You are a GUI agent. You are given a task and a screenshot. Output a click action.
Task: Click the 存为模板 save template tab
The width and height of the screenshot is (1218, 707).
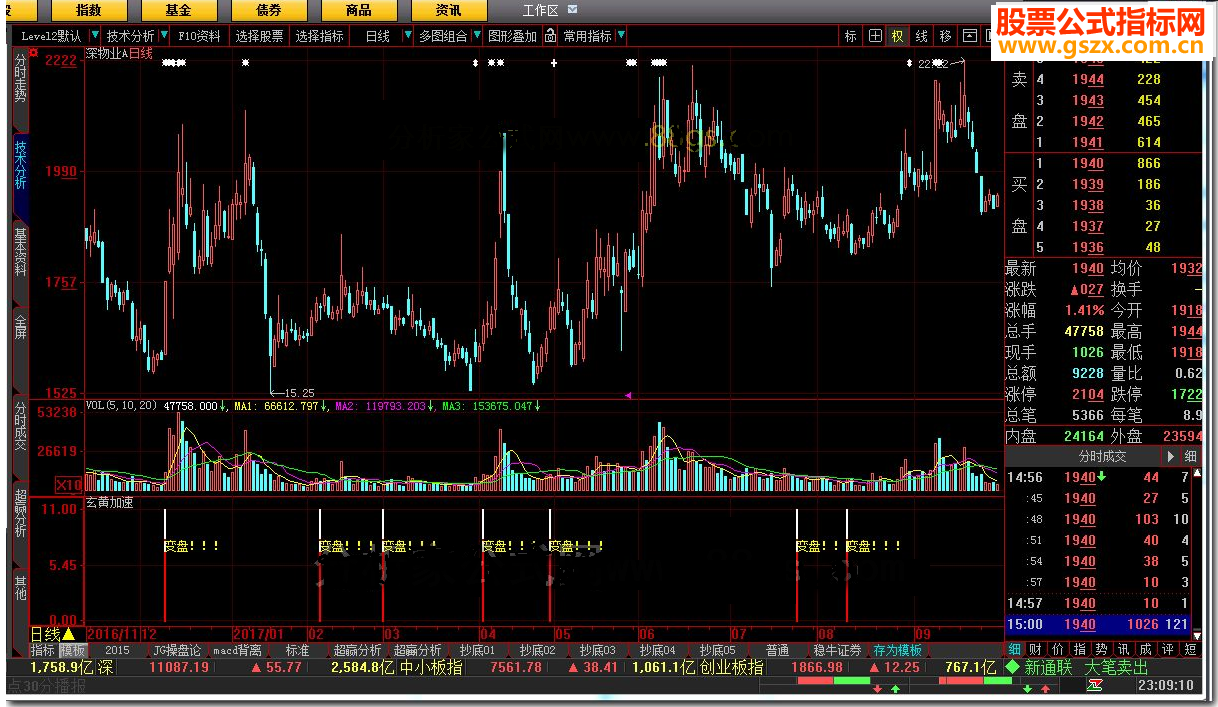tap(897, 650)
